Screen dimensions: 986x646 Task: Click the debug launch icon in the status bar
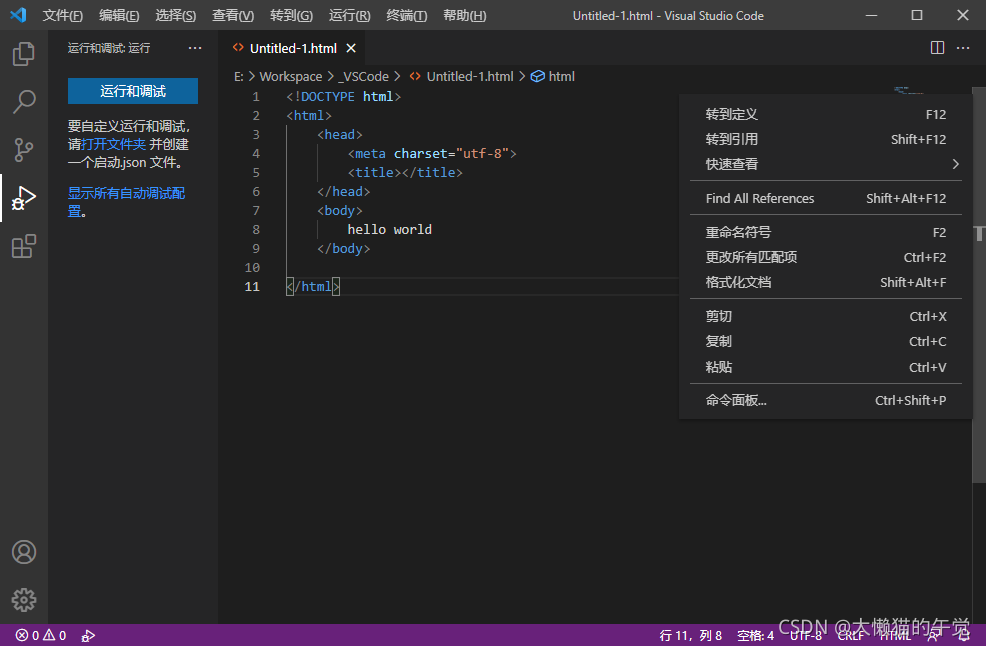pos(88,635)
